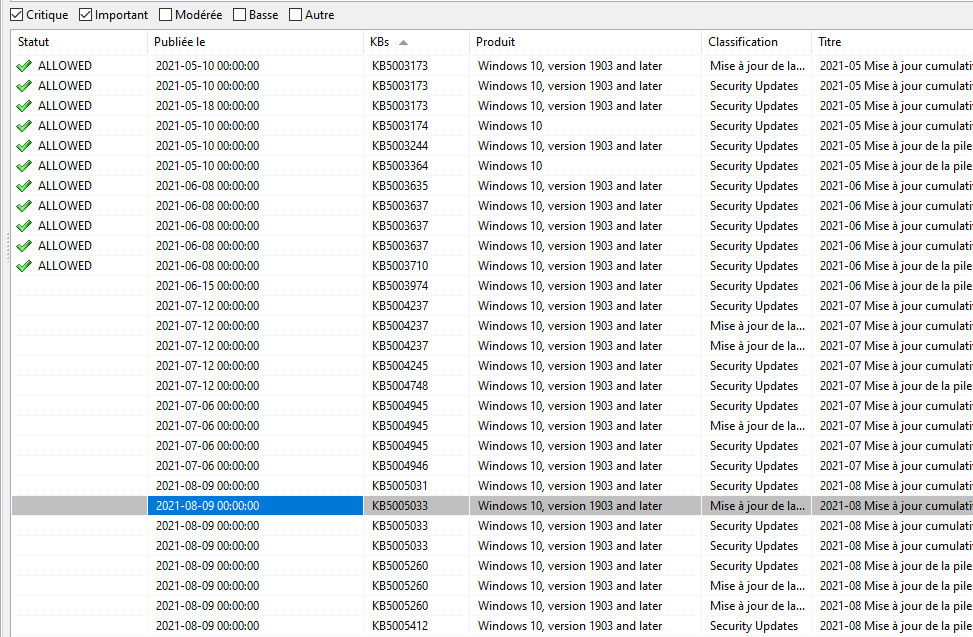Viewport: 973px width, 637px height.
Task: Enable the Basse severity filter
Action: pos(240,15)
